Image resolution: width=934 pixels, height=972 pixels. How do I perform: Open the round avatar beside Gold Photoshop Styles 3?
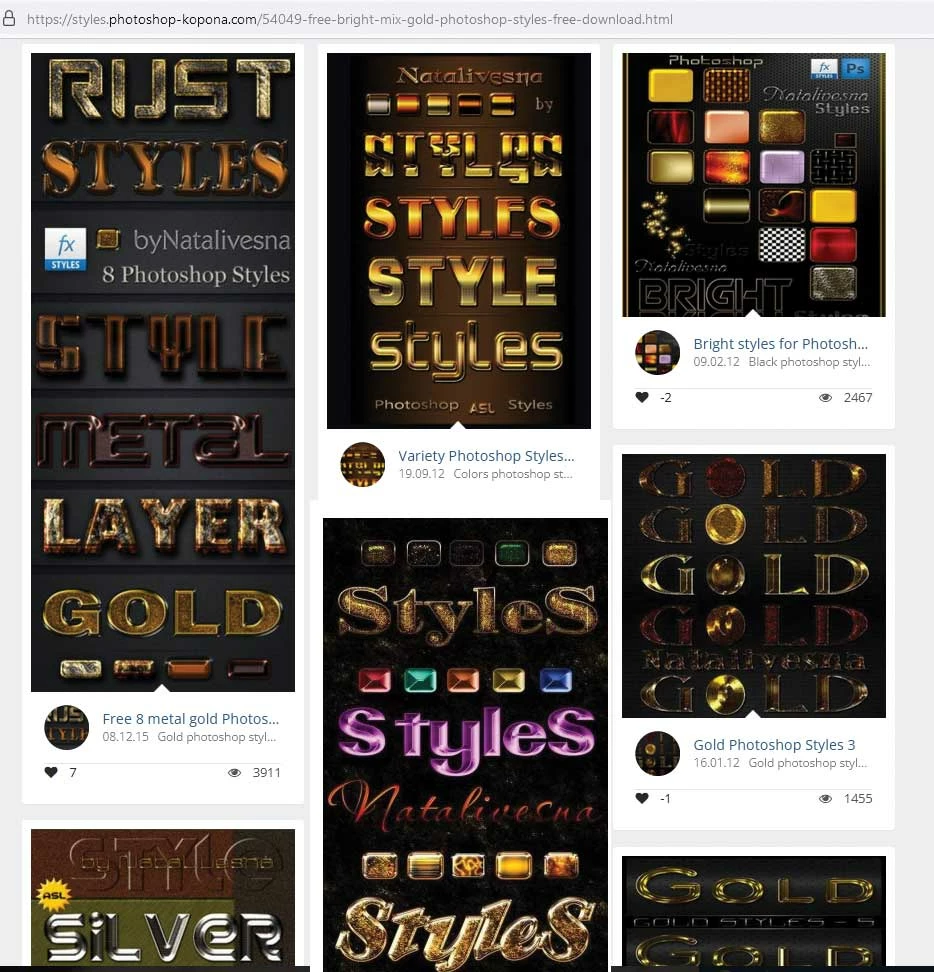(x=658, y=753)
